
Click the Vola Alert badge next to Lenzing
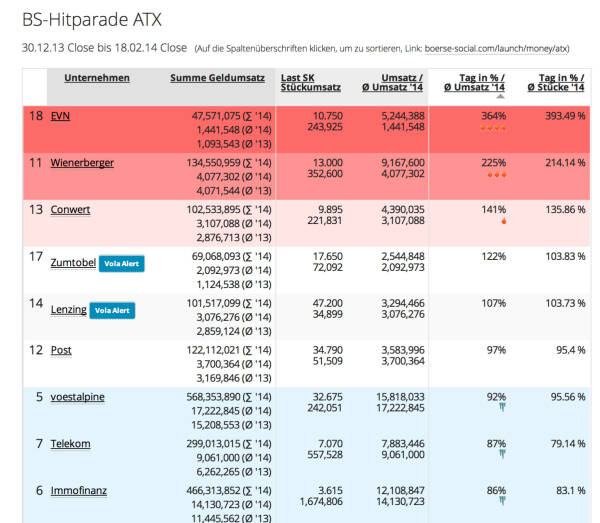click(x=111, y=311)
